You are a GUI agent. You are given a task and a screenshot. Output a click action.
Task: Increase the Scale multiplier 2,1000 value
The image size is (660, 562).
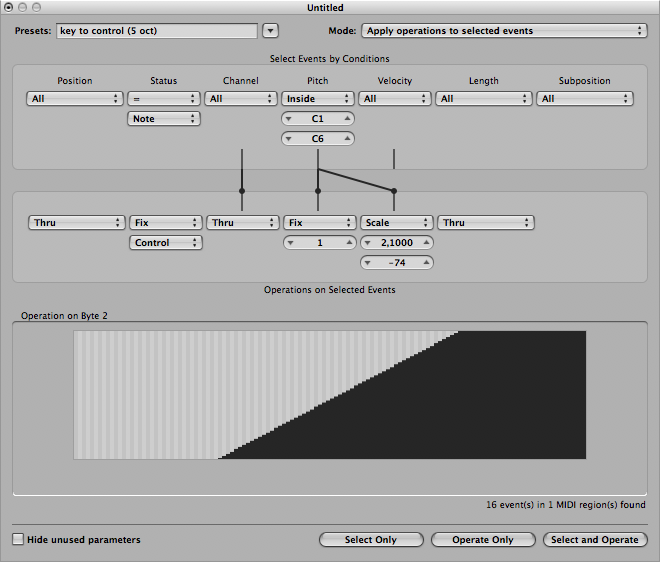425,243
